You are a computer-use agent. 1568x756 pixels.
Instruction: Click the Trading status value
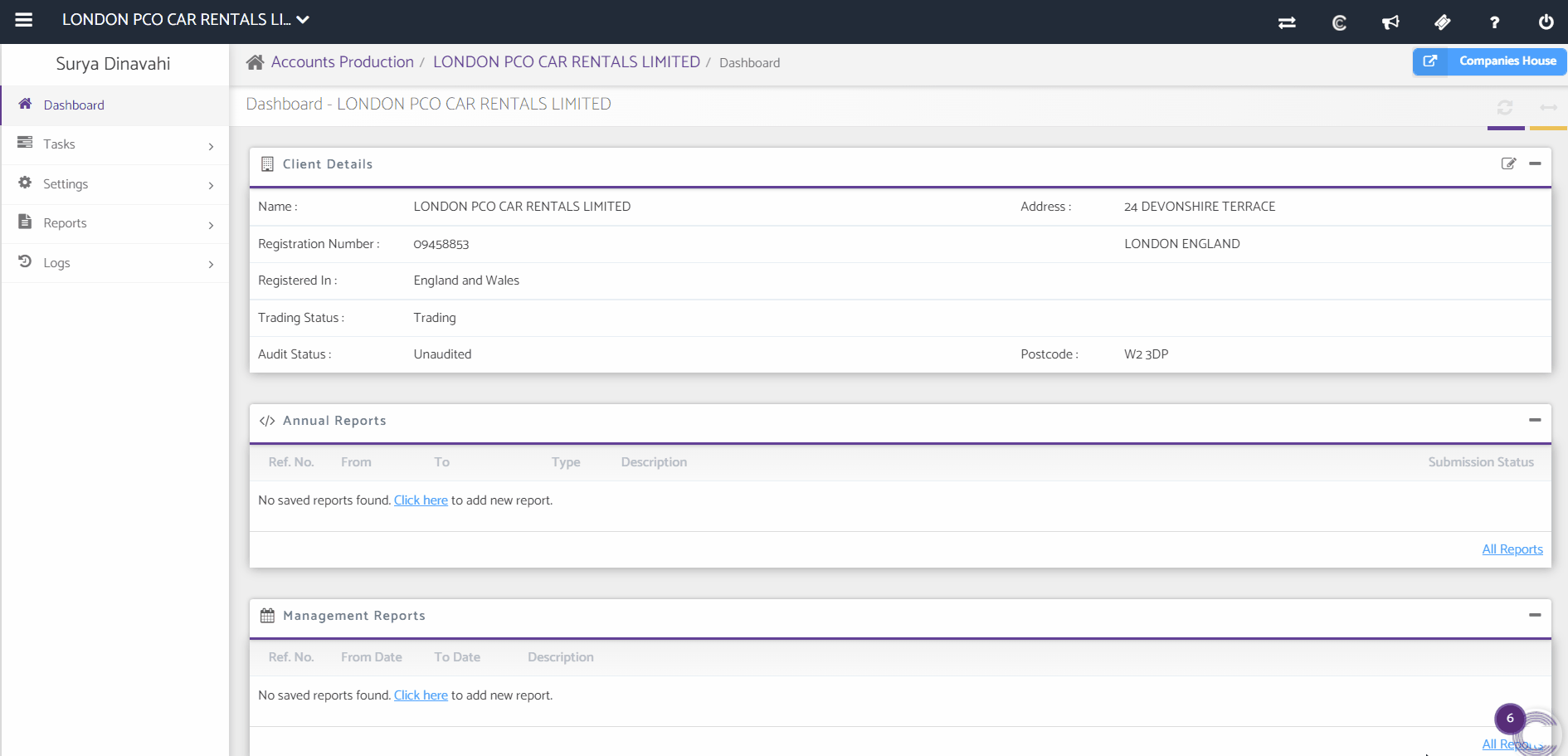tap(435, 318)
